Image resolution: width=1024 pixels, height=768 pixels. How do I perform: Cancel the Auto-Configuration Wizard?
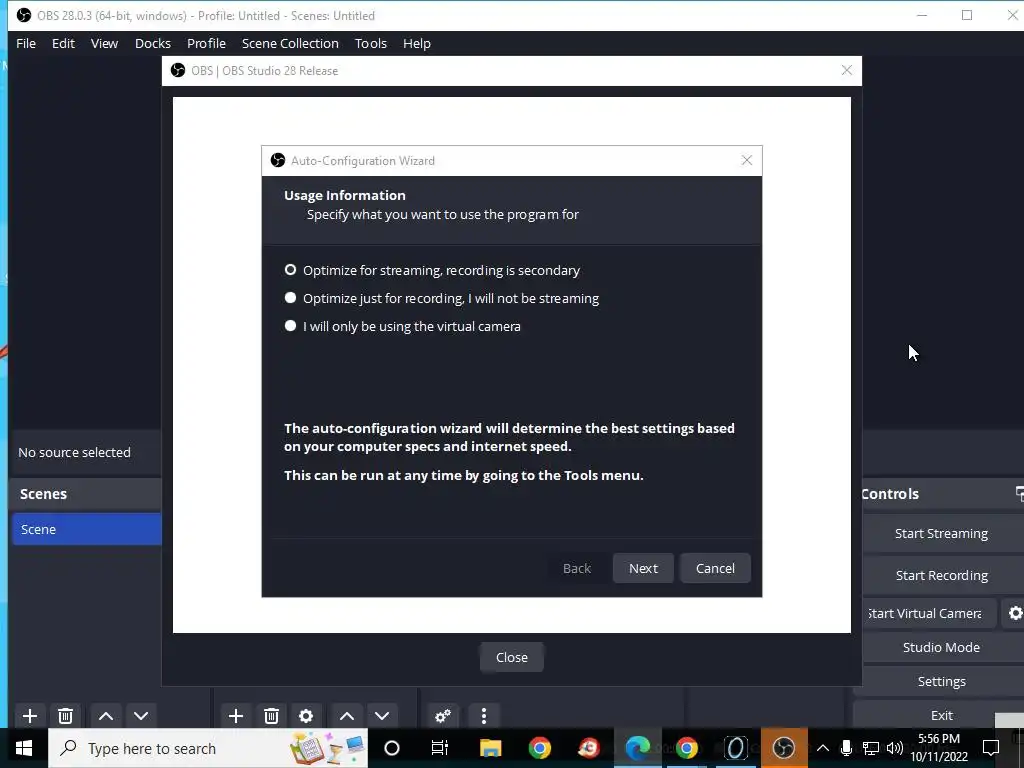[715, 568]
